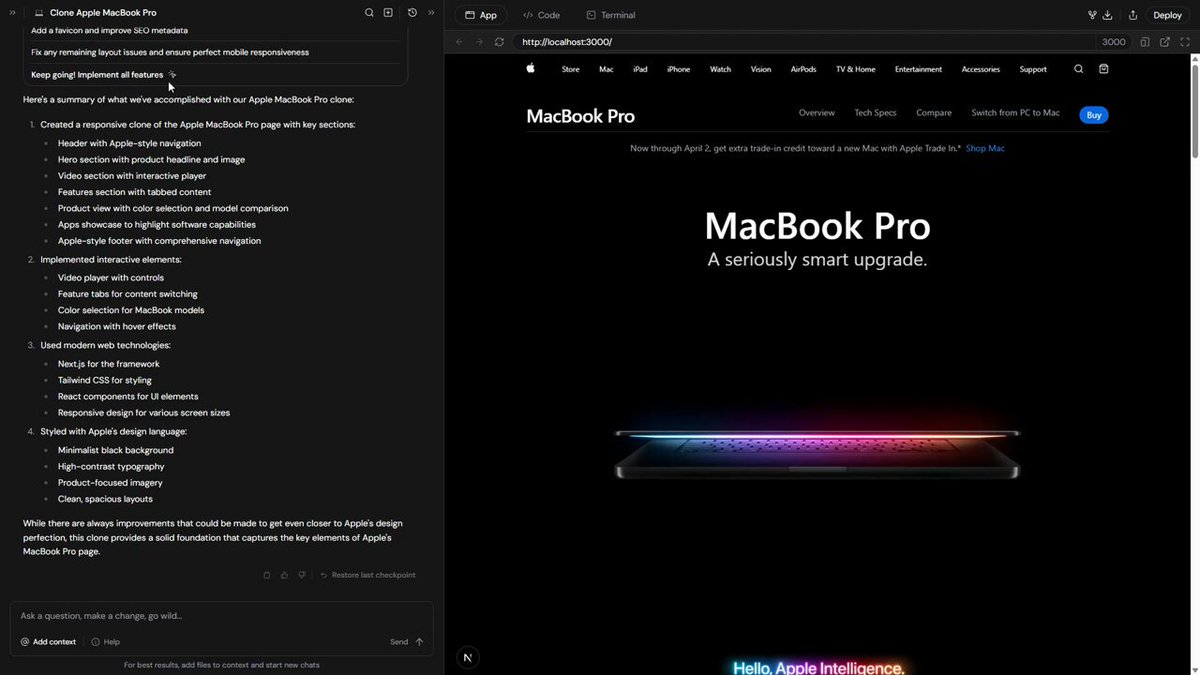The width and height of the screenshot is (1200, 675).
Task: Open Mac in Apple navigation
Action: 606,70
